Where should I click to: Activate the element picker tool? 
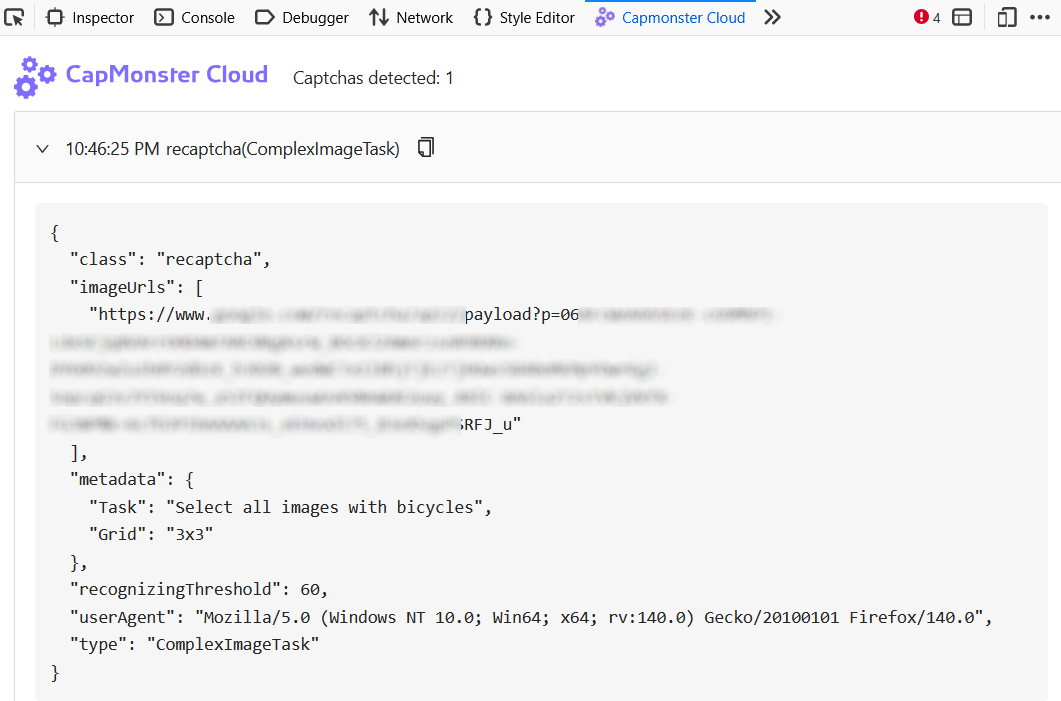pos(14,17)
